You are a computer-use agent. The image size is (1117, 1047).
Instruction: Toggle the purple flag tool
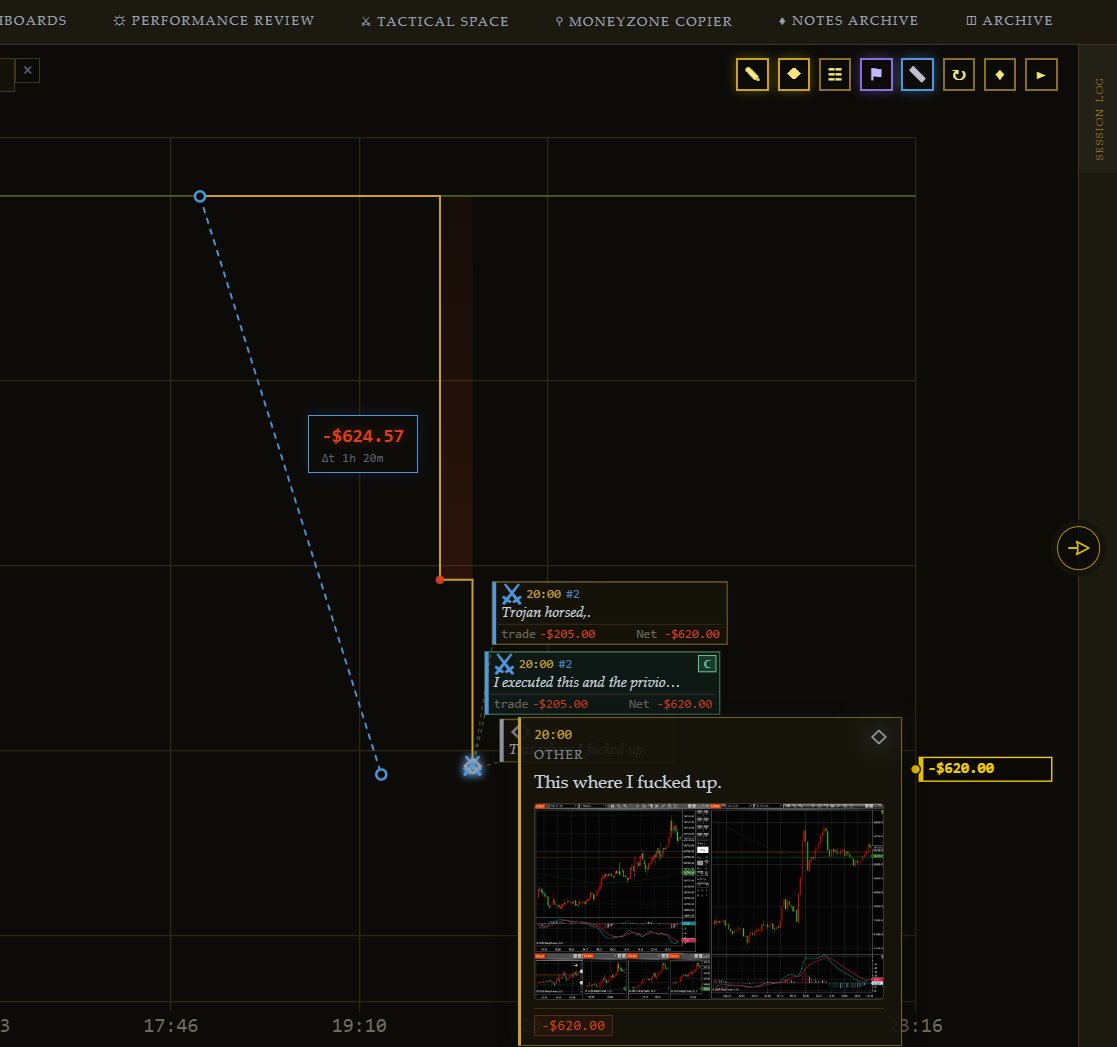coord(876,75)
